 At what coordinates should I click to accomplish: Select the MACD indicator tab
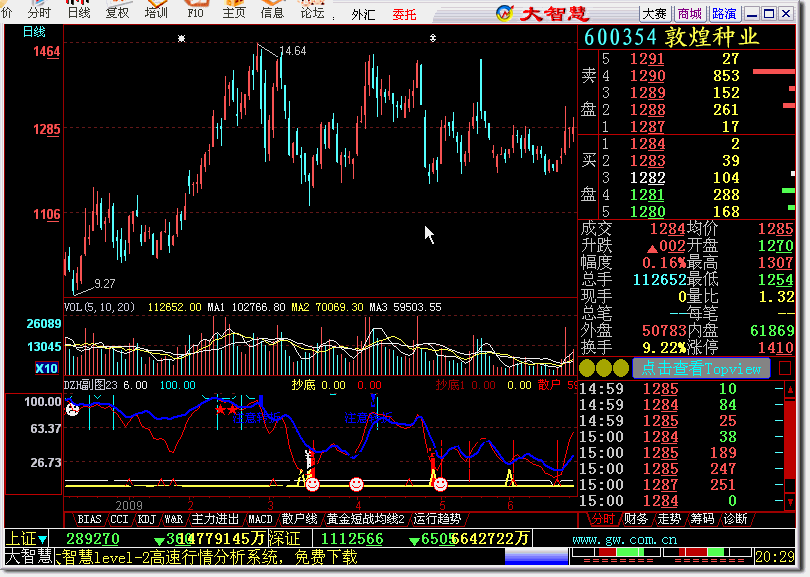pyautogui.click(x=260, y=519)
